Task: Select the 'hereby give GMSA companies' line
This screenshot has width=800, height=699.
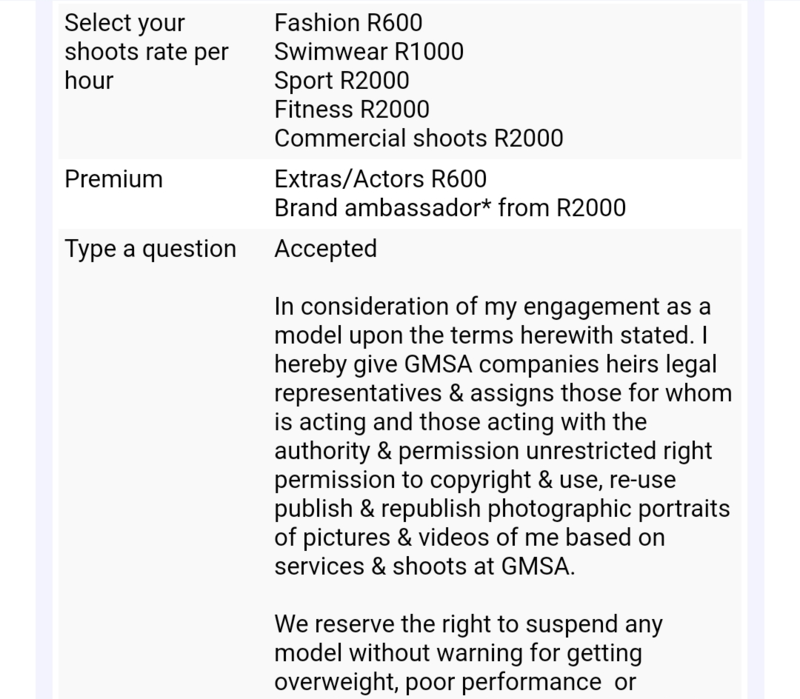Action: coord(495,364)
